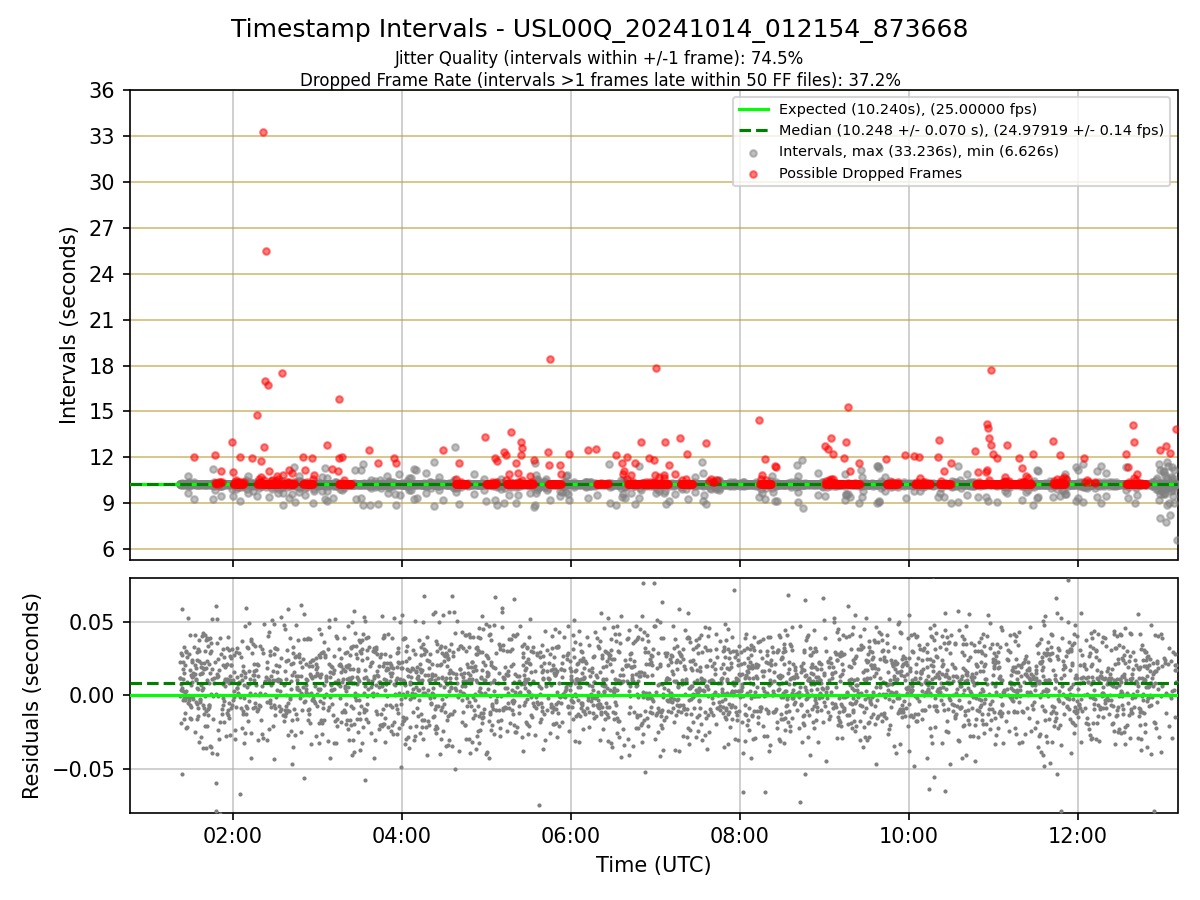This screenshot has height=900, width=1200.
Task: Select the legend entry "Possible Dropped Frames"
Action: [x=870, y=173]
